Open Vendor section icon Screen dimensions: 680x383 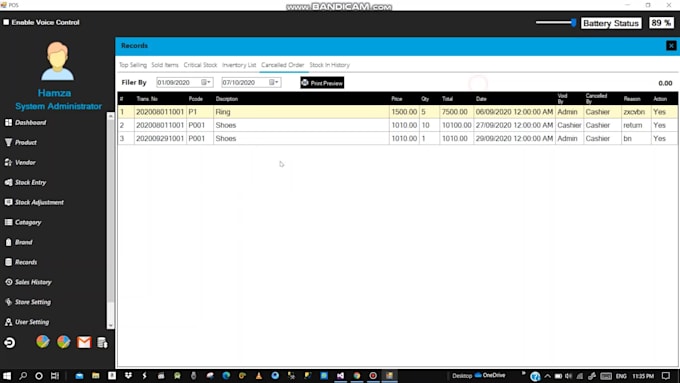8,162
